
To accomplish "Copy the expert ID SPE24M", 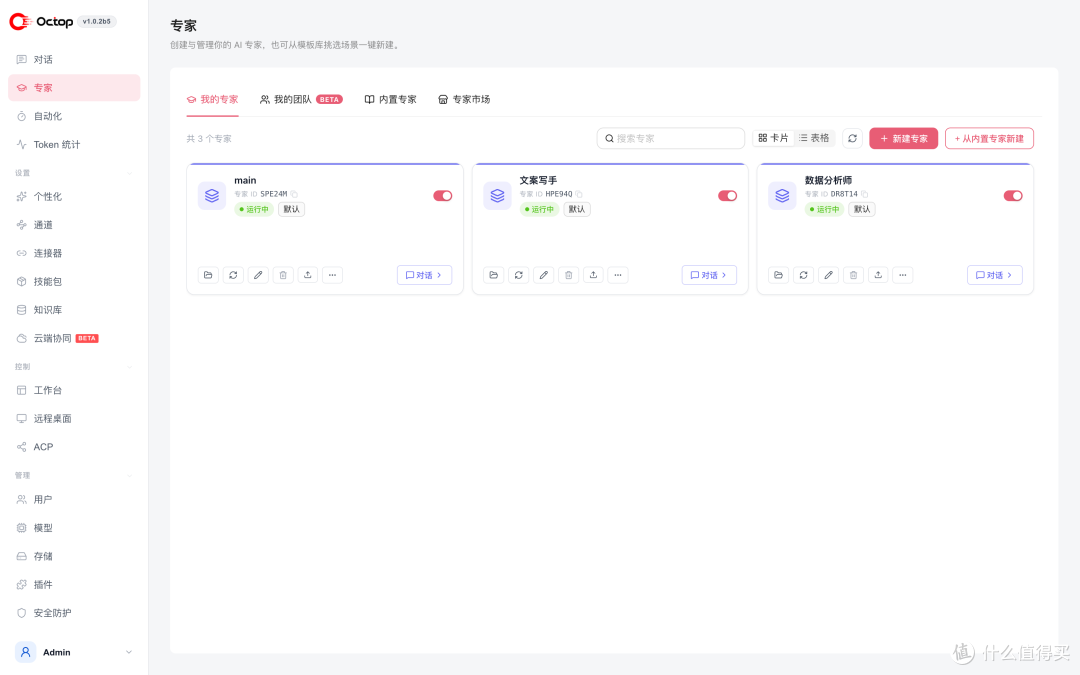I will coord(294,194).
